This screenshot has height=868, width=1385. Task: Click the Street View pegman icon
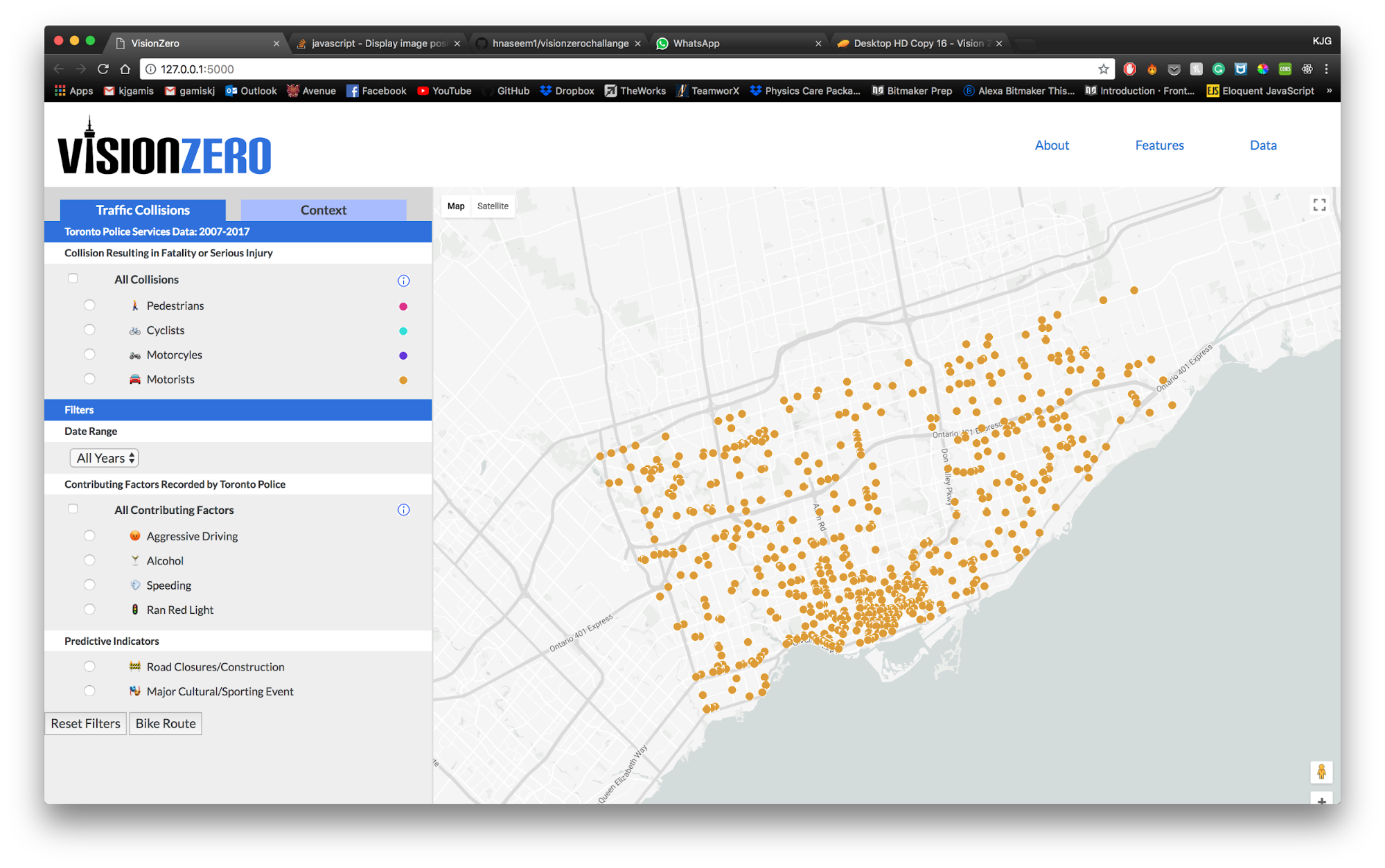pos(1321,772)
